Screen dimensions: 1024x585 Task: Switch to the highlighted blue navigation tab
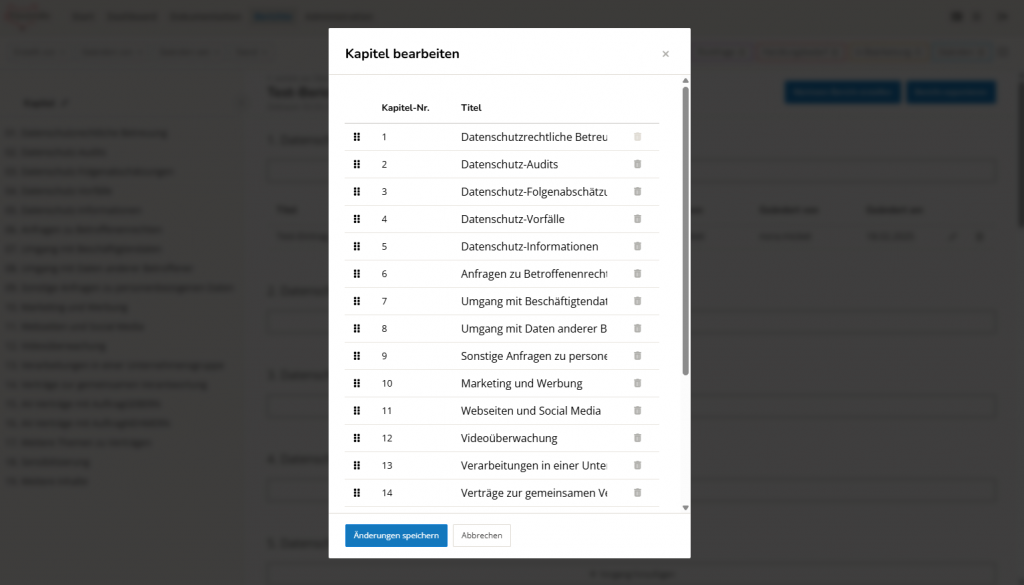tap(272, 16)
